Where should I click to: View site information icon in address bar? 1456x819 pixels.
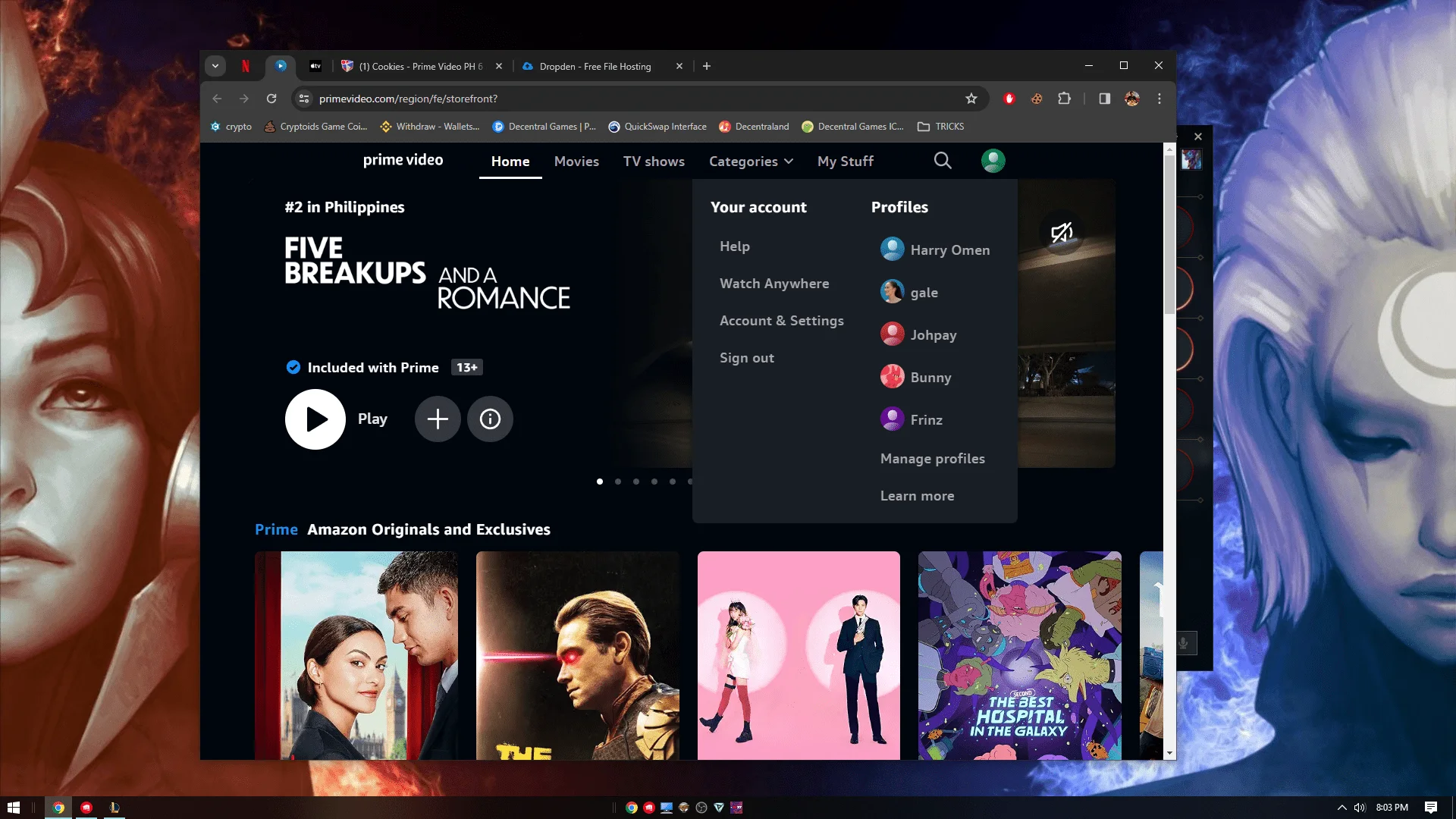[304, 99]
